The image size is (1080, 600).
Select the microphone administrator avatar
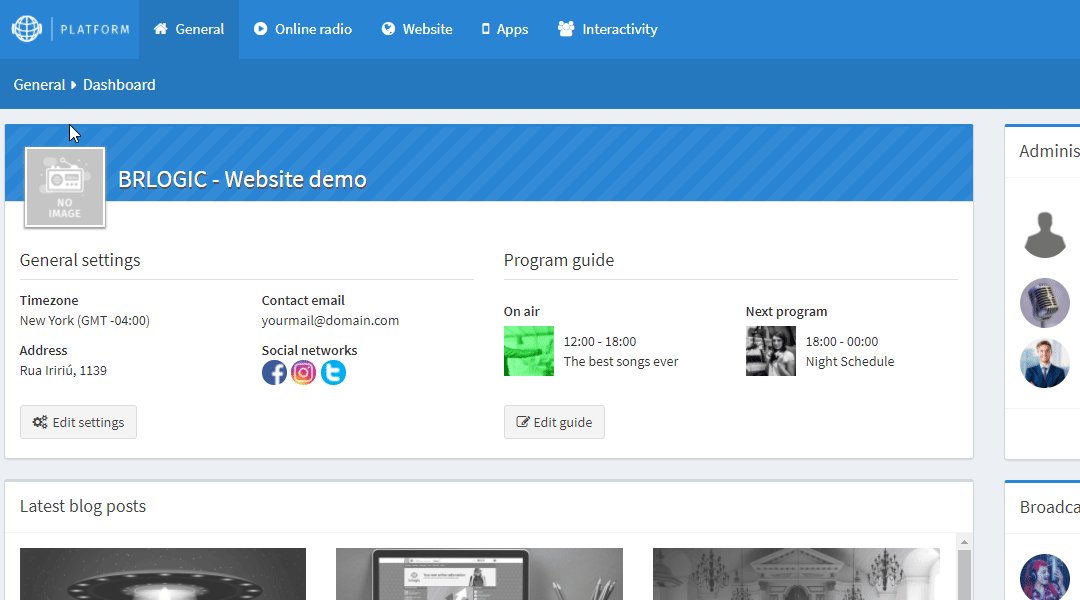click(x=1045, y=303)
